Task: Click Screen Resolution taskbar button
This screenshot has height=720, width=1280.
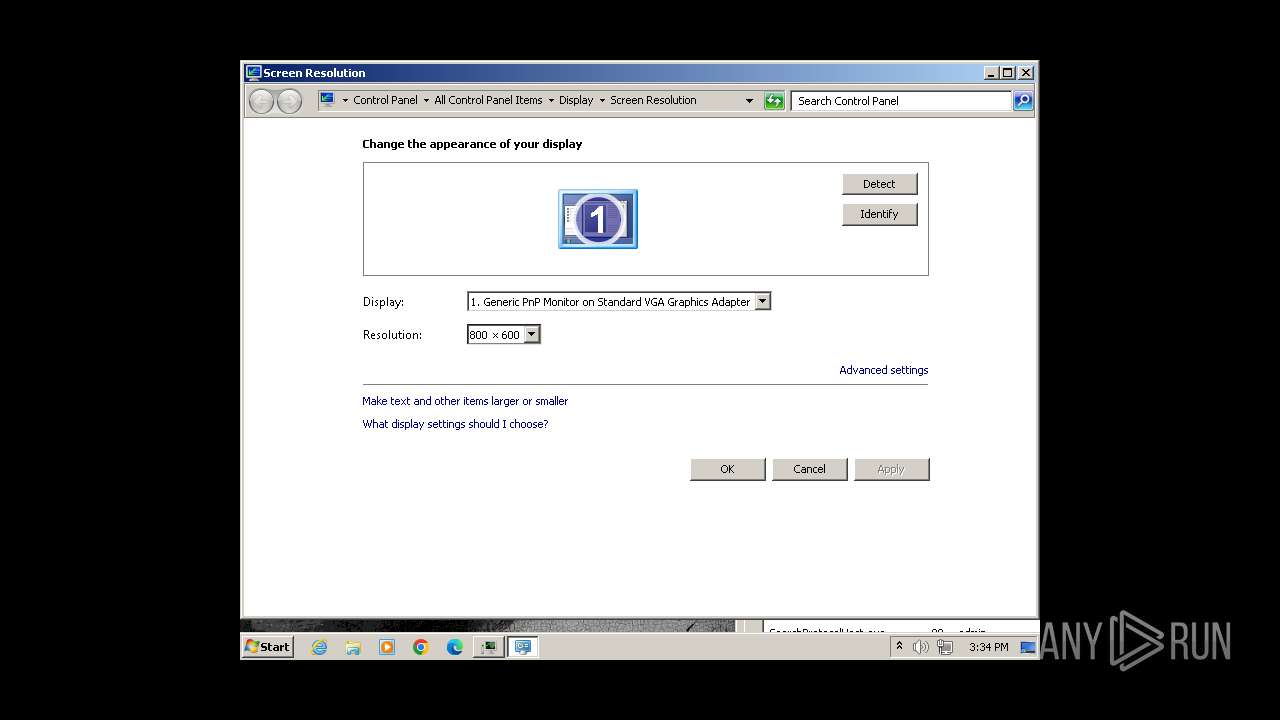Action: pos(522,647)
